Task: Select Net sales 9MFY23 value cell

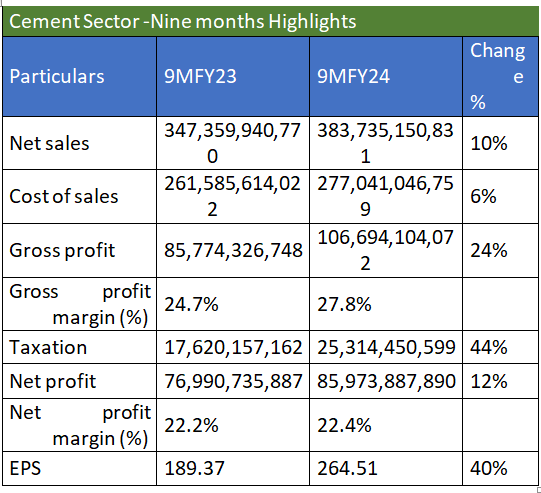Action: [x=233, y=143]
